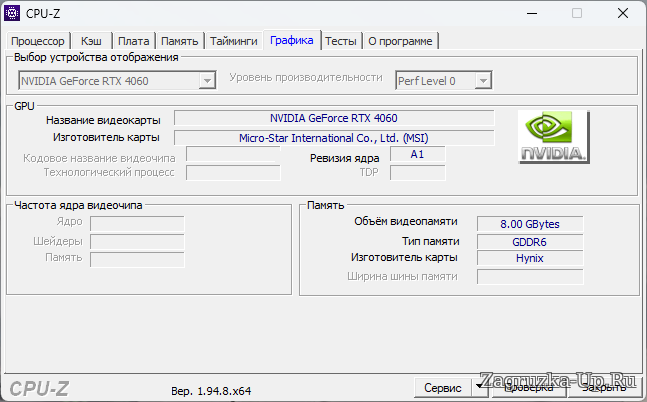Screen dimensions: 647x402
Task: Open the Тесты tab
Action: [340, 41]
